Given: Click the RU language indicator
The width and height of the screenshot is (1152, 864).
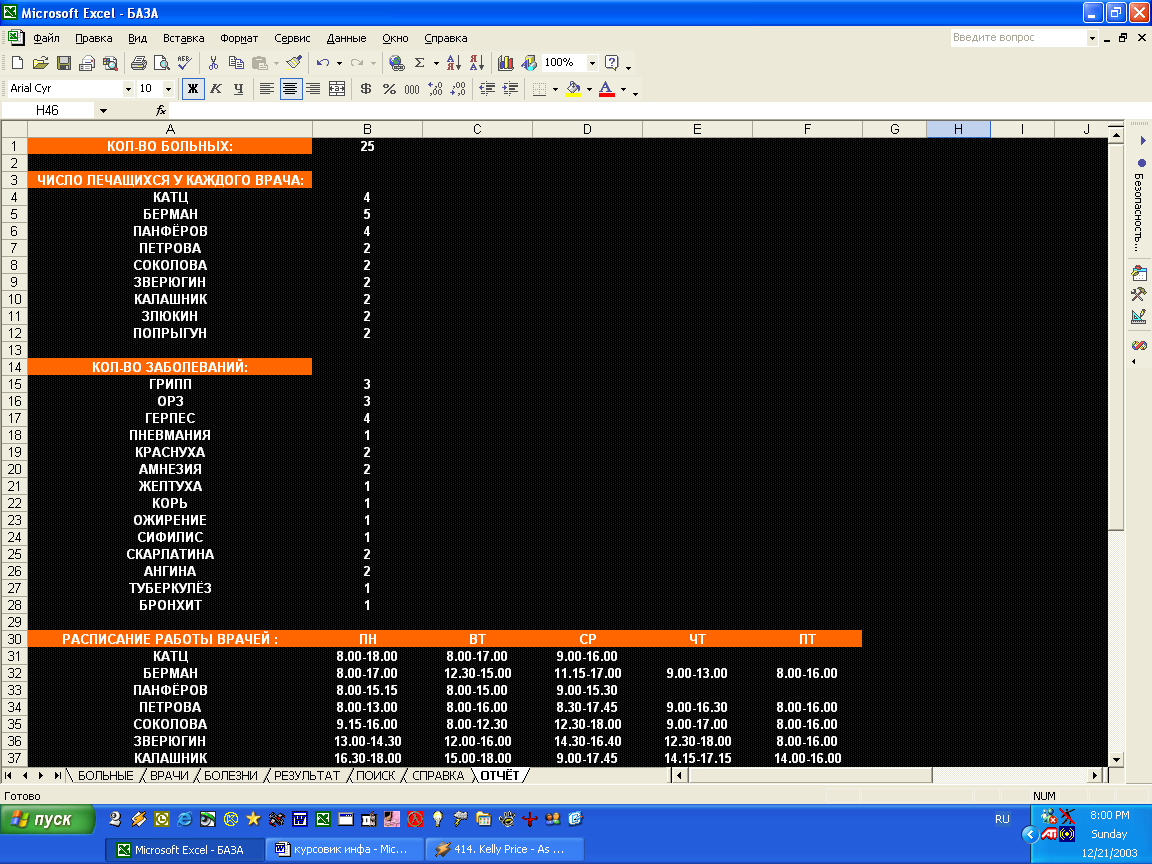Looking at the screenshot, I should pos(1002,818).
